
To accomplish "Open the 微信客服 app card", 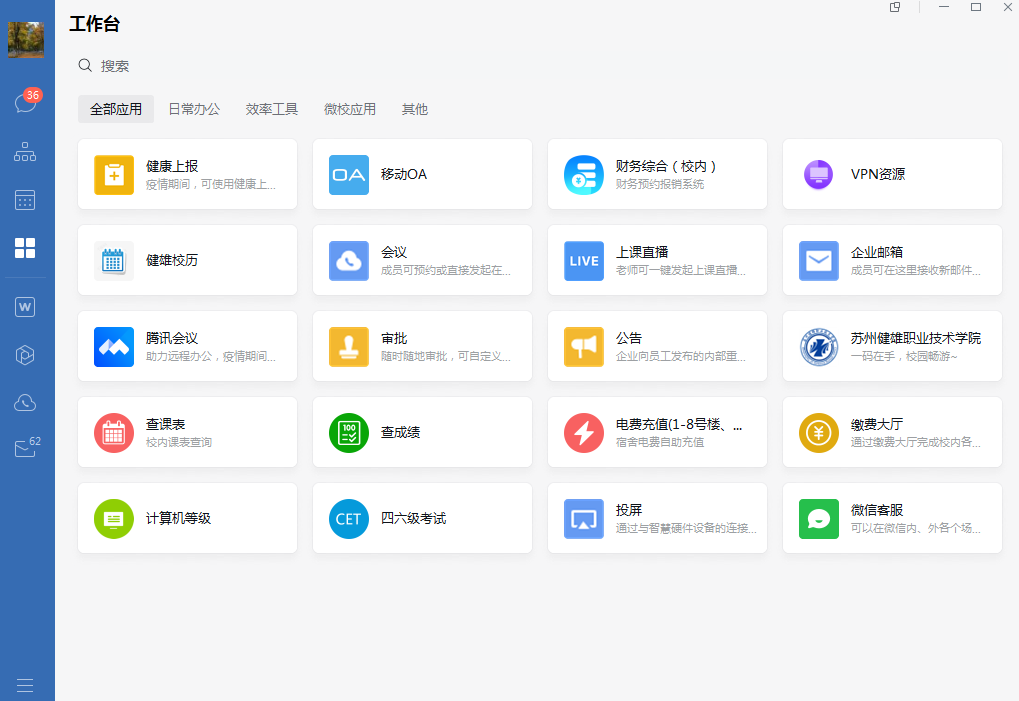I will point(892,518).
